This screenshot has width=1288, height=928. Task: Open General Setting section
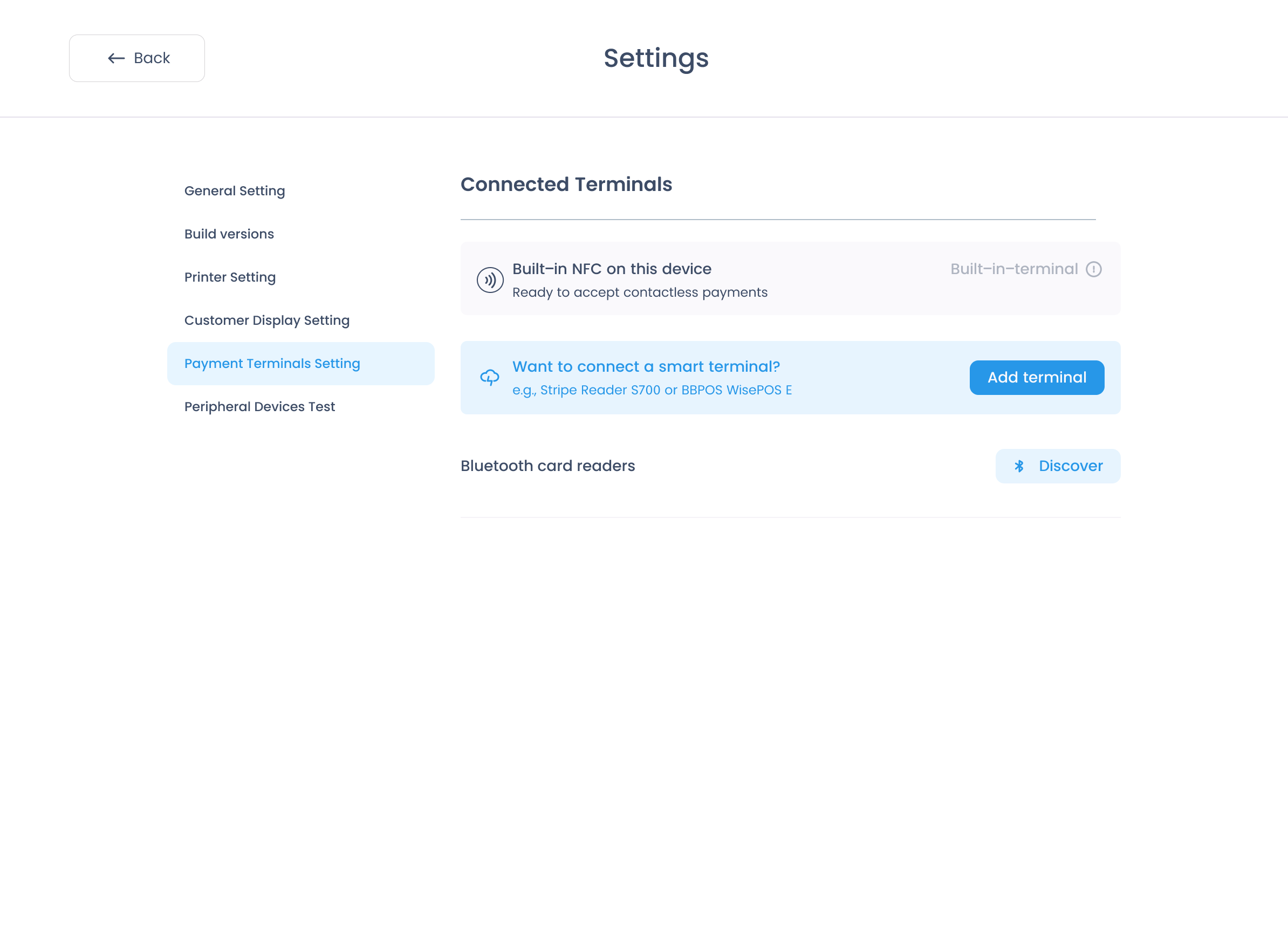click(x=235, y=191)
